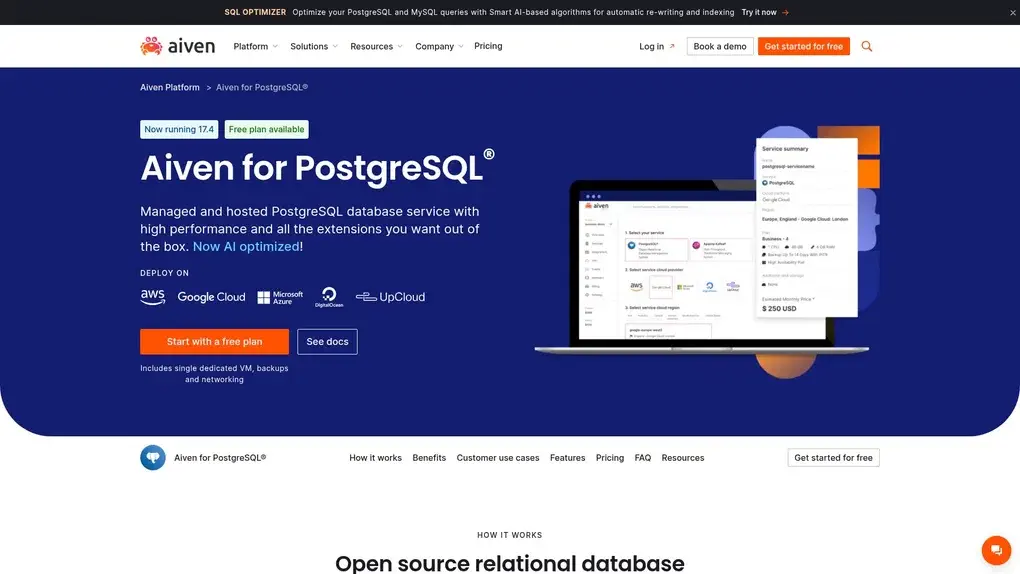The height and width of the screenshot is (574, 1020).
Task: Expand the Solutions menu dropdown
Action: click(314, 46)
